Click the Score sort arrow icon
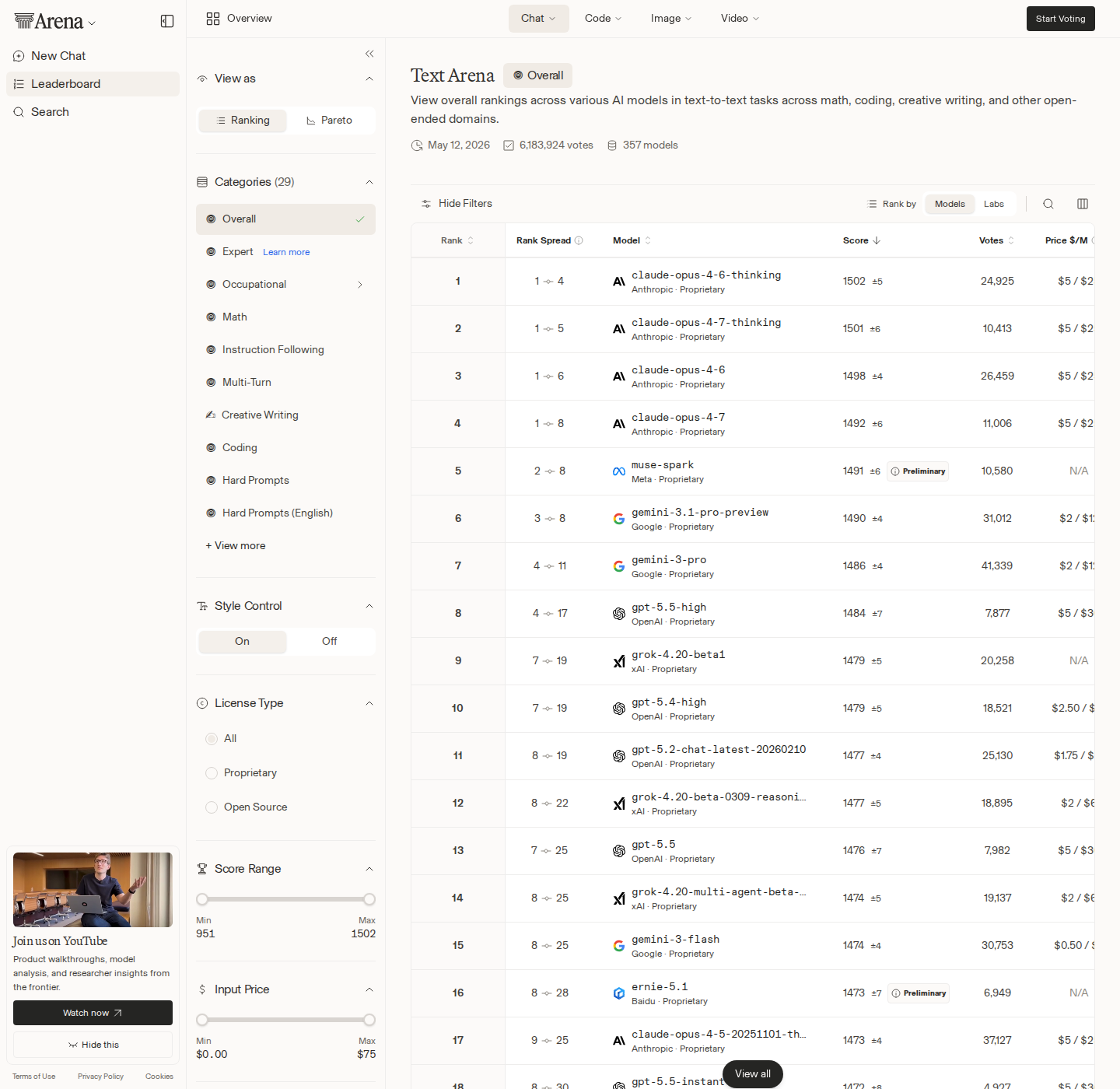Viewport: 1120px width, 1089px height. pyautogui.click(x=877, y=240)
